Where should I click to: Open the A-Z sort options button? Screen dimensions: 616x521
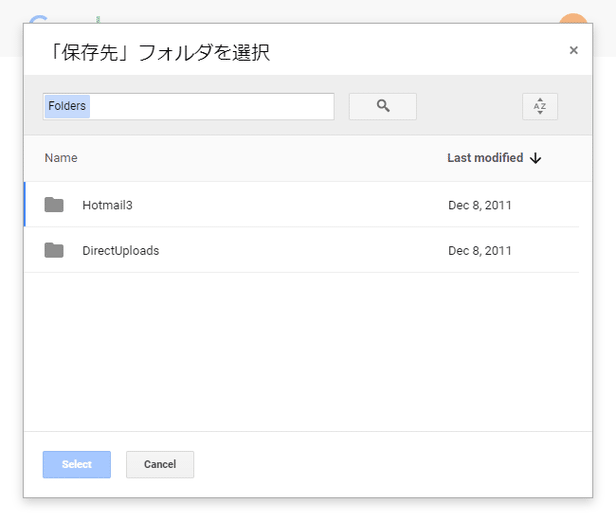point(540,106)
